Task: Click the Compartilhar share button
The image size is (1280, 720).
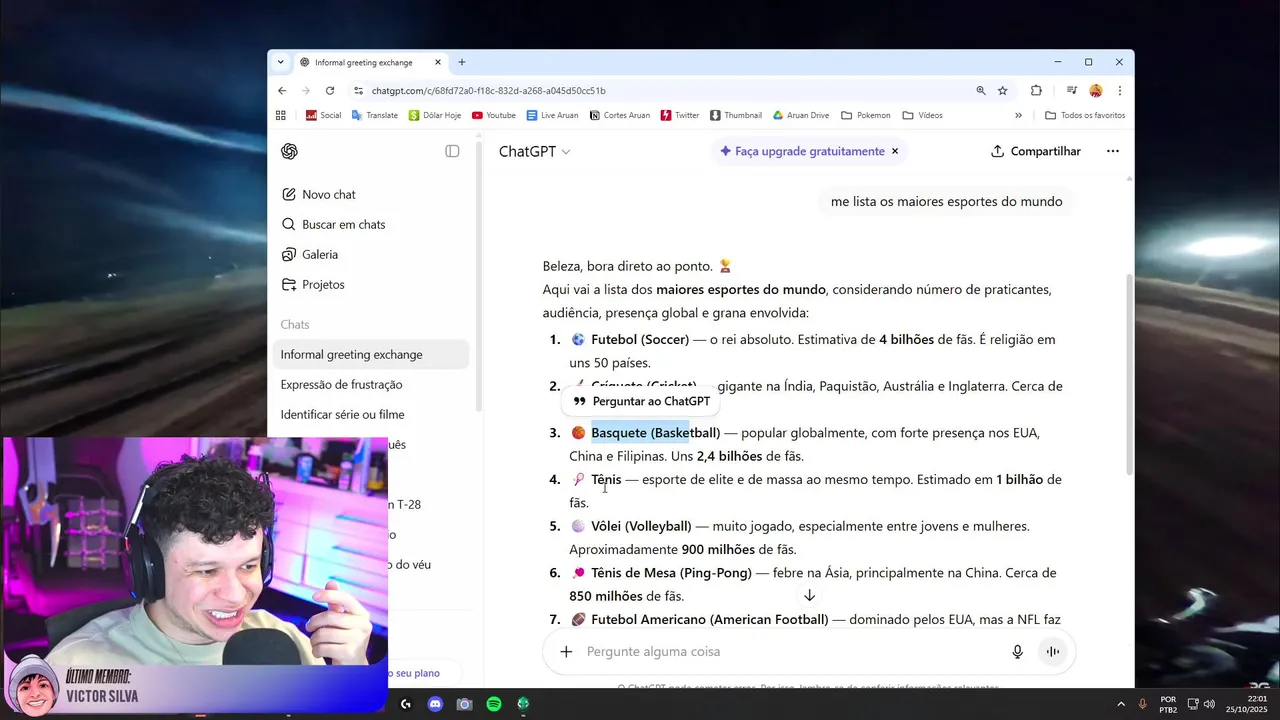Action: point(1036,151)
